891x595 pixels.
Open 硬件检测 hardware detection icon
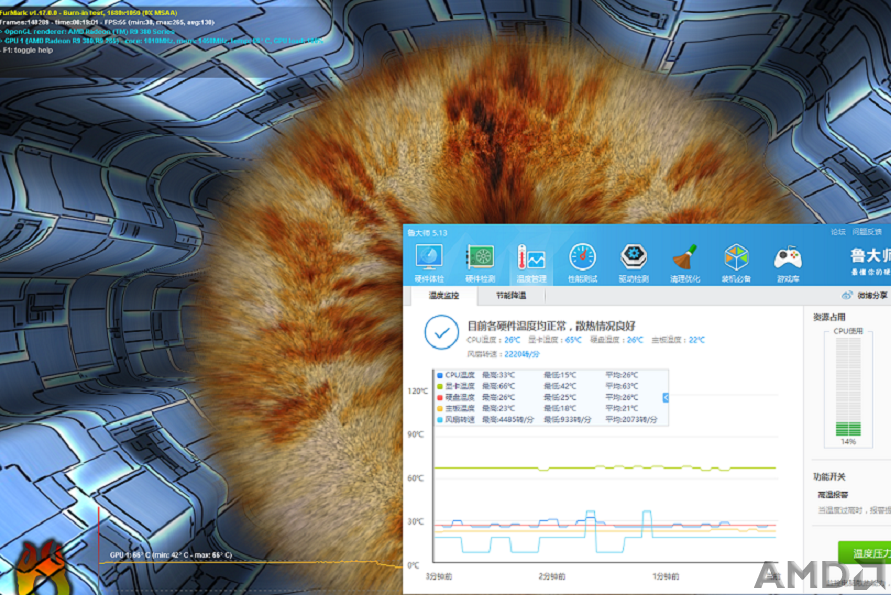click(480, 263)
